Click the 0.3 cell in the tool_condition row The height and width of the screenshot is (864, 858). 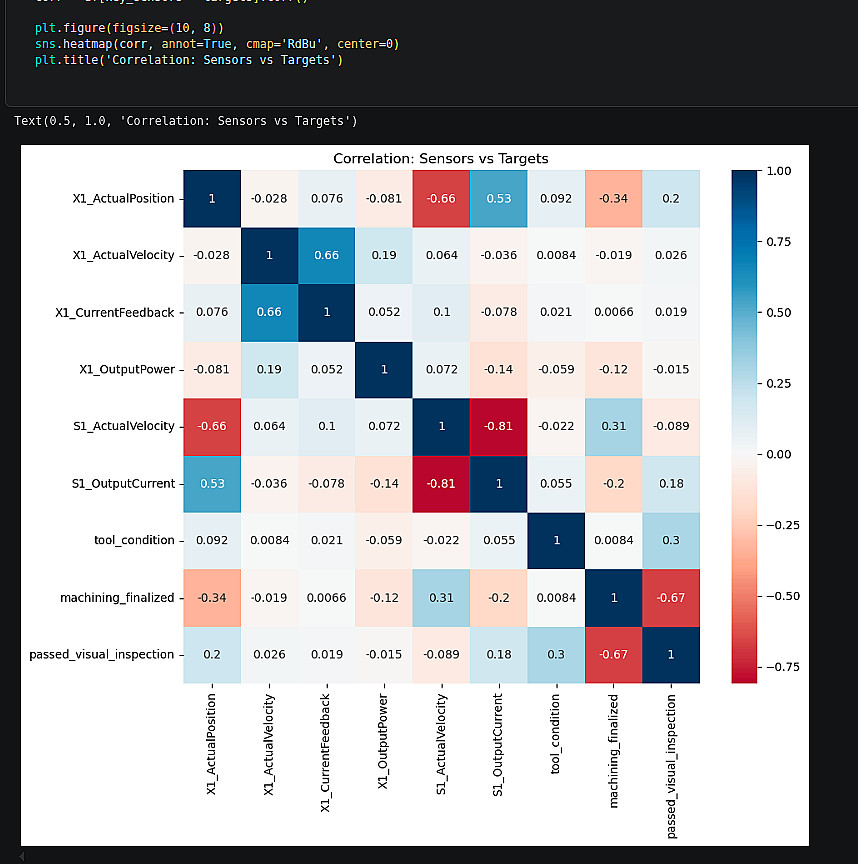pyautogui.click(x=670, y=540)
